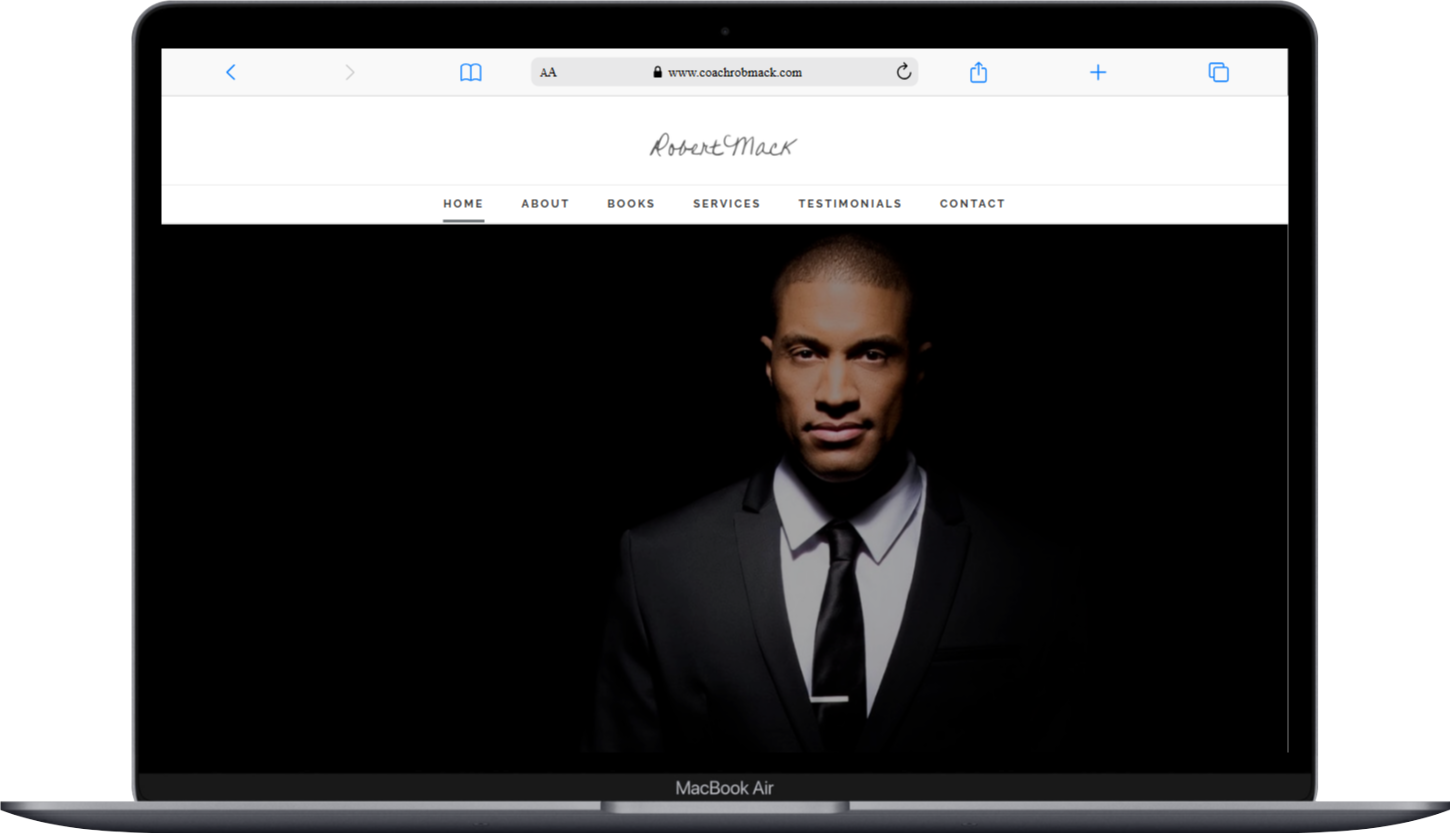
Task: Click the MacBook Air label below the screen
Action: pyautogui.click(x=724, y=788)
